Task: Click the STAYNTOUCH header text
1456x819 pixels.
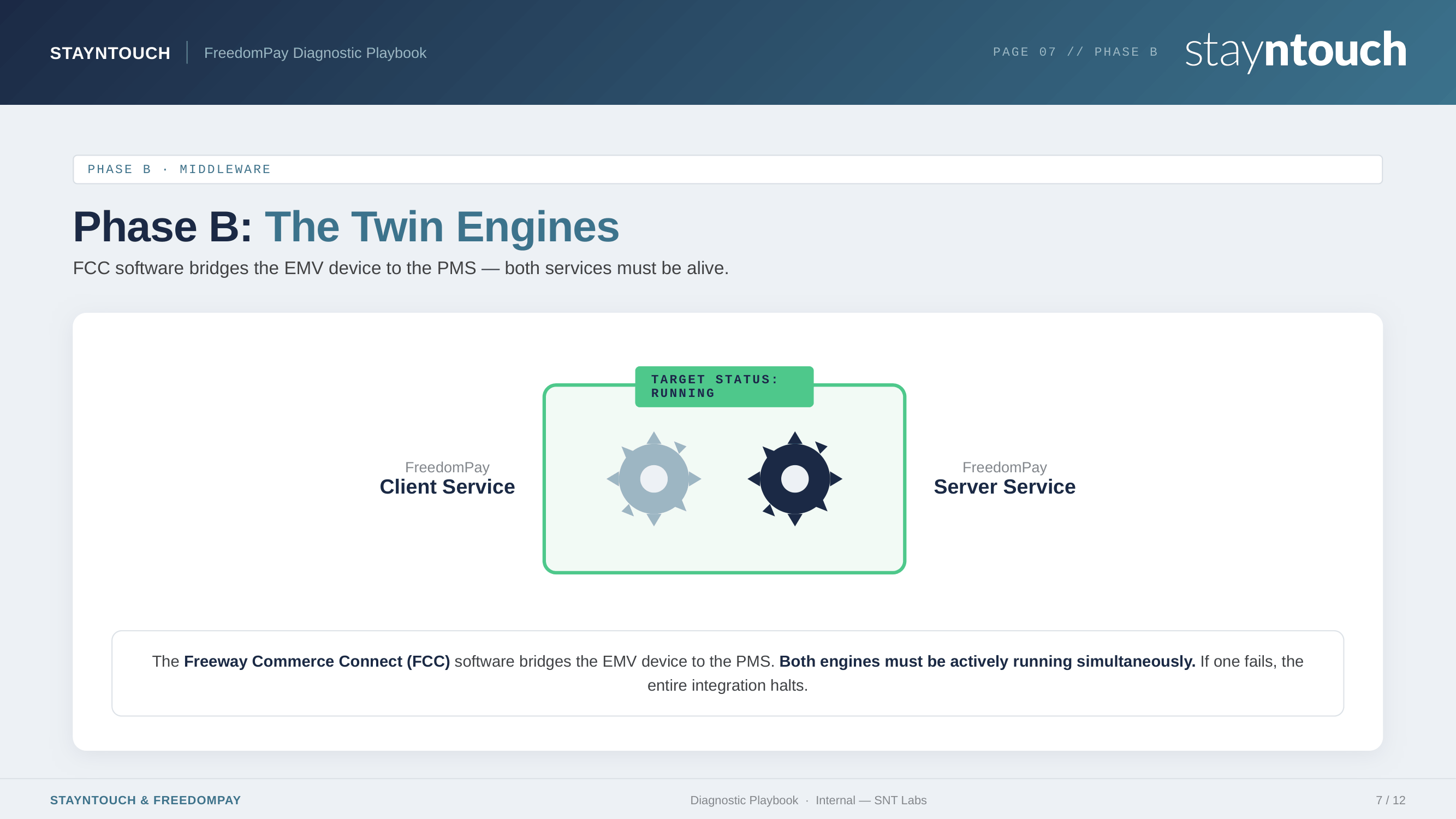Action: (x=110, y=53)
